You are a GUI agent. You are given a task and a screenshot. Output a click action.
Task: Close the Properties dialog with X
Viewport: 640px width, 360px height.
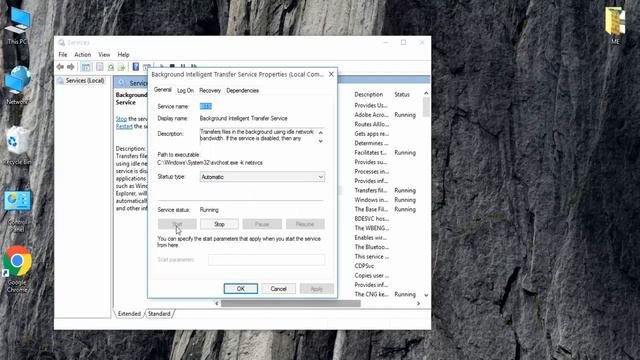point(331,74)
